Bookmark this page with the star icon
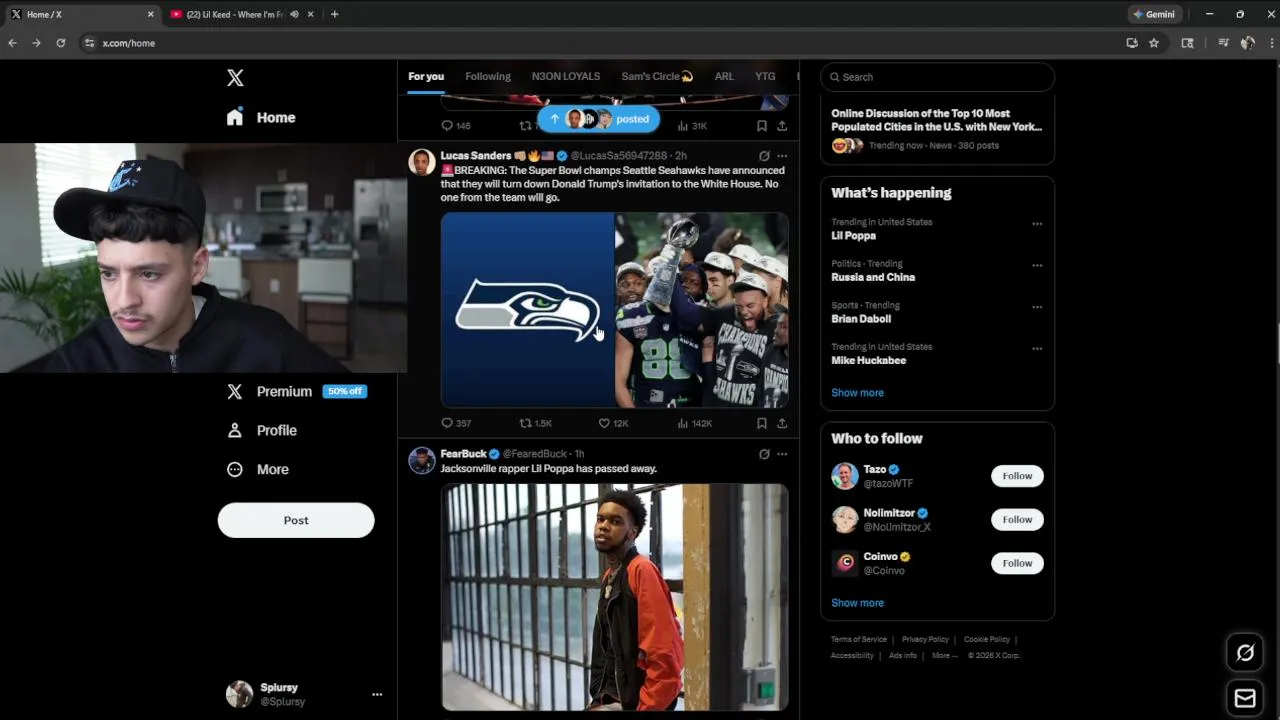Screen dimensions: 1280x720 coord(1154,43)
